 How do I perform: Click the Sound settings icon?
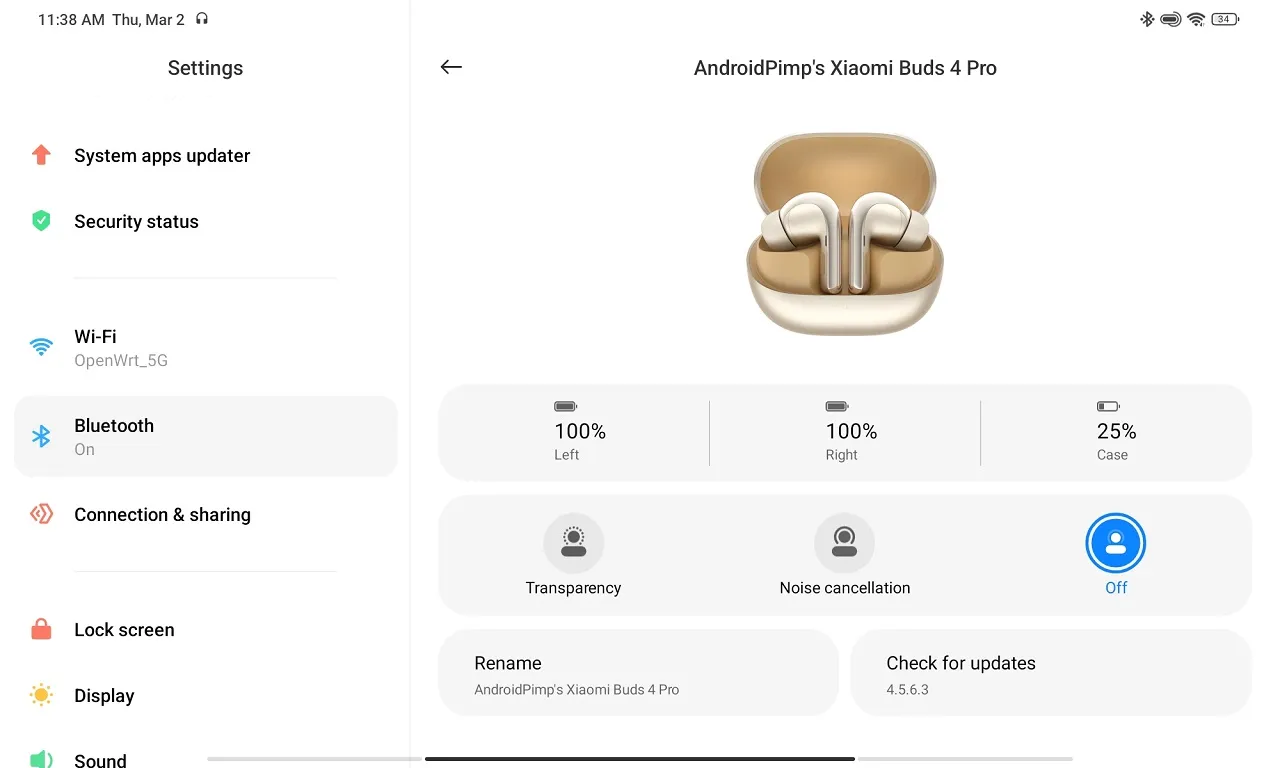[x=41, y=758]
